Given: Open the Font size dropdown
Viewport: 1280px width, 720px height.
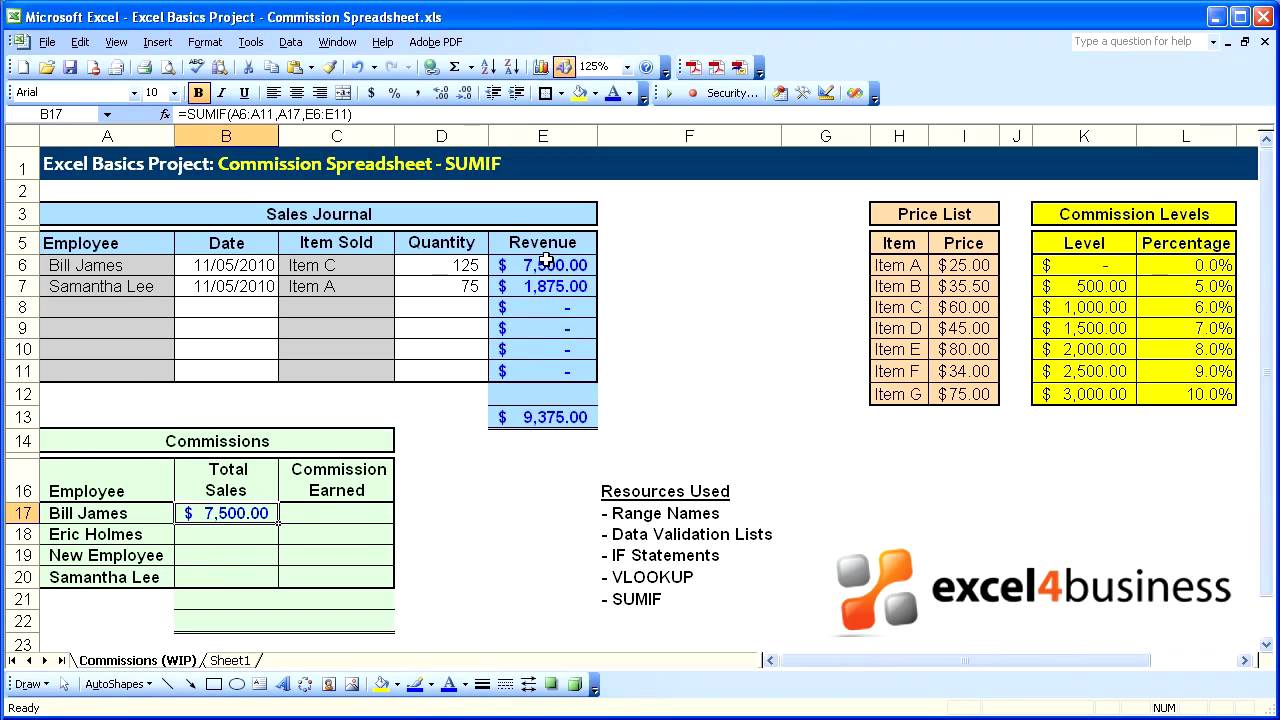Looking at the screenshot, I should click(x=174, y=93).
